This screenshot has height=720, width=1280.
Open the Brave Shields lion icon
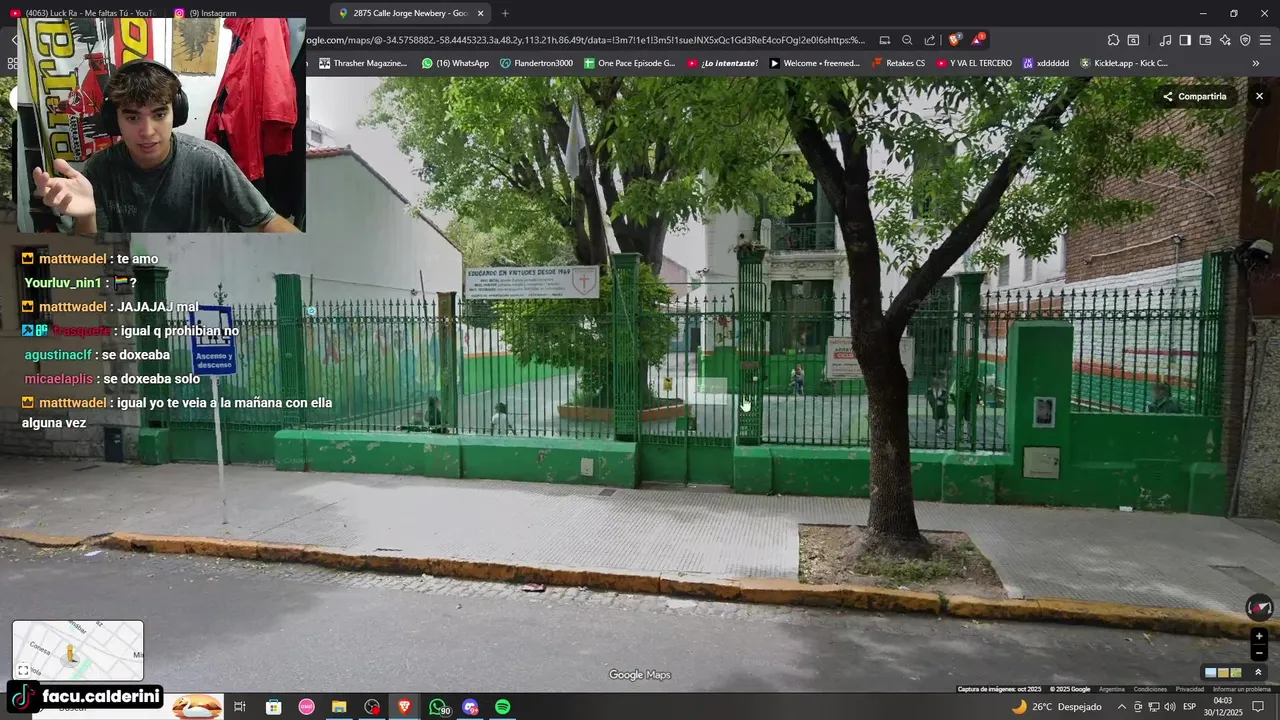pyautogui.click(x=955, y=40)
